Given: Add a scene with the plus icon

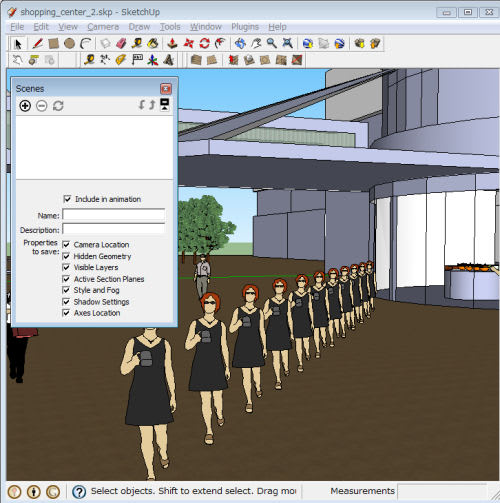Looking at the screenshot, I should [x=25, y=106].
